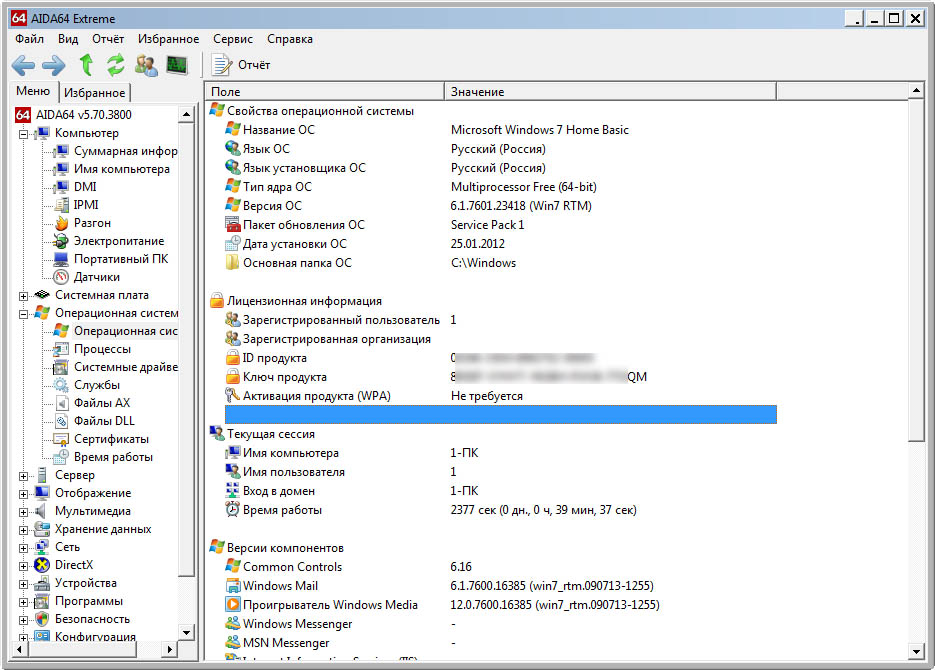Expand the Системная плата tree node
Image resolution: width=935 pixels, height=670 pixels.
click(24, 296)
